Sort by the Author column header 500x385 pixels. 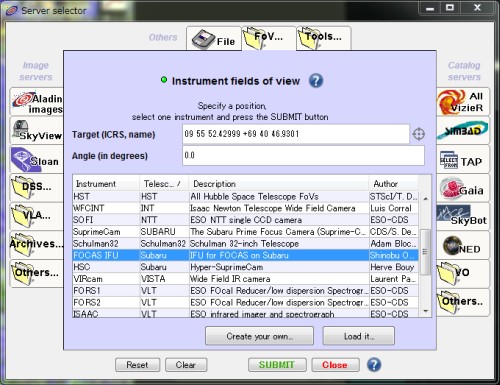pyautogui.click(x=394, y=184)
